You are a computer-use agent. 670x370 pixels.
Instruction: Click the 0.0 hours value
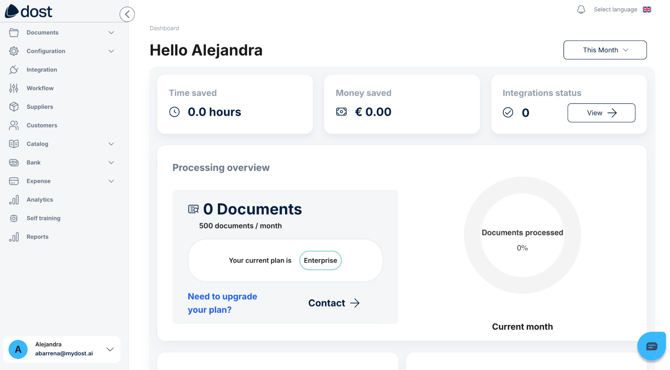(215, 112)
